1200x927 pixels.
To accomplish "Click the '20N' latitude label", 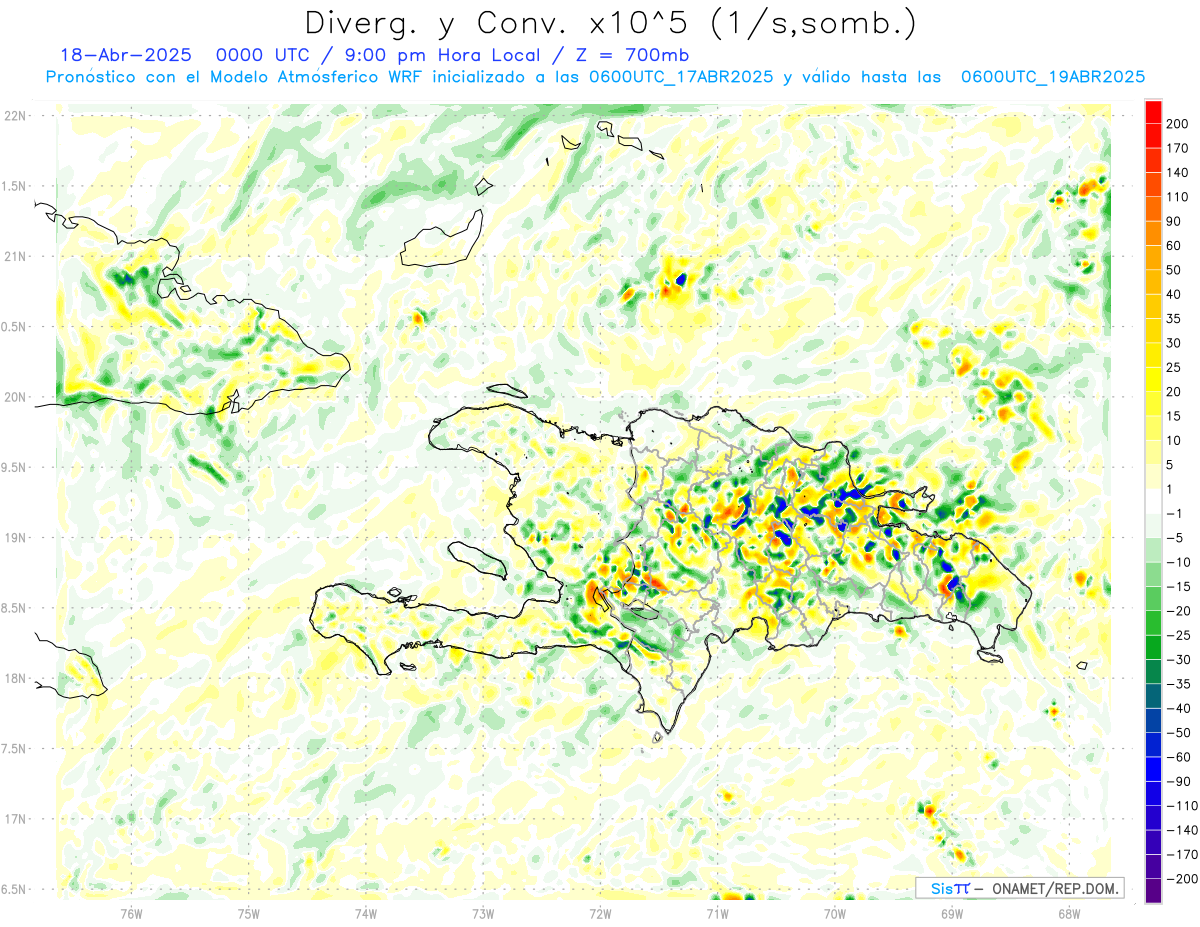I will (x=14, y=397).
